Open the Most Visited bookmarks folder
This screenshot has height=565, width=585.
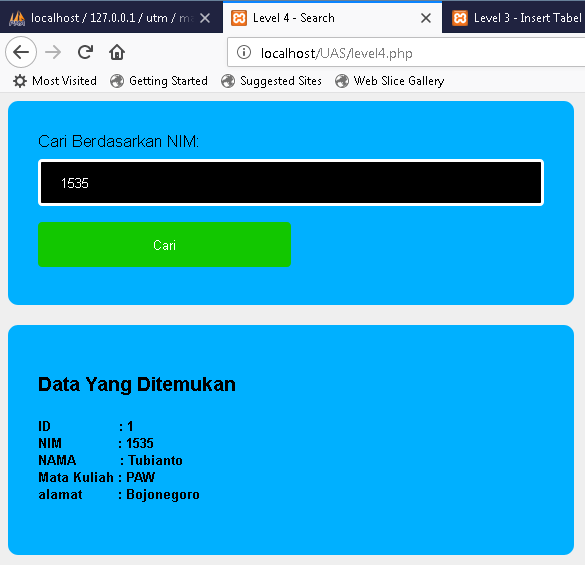click(x=55, y=81)
